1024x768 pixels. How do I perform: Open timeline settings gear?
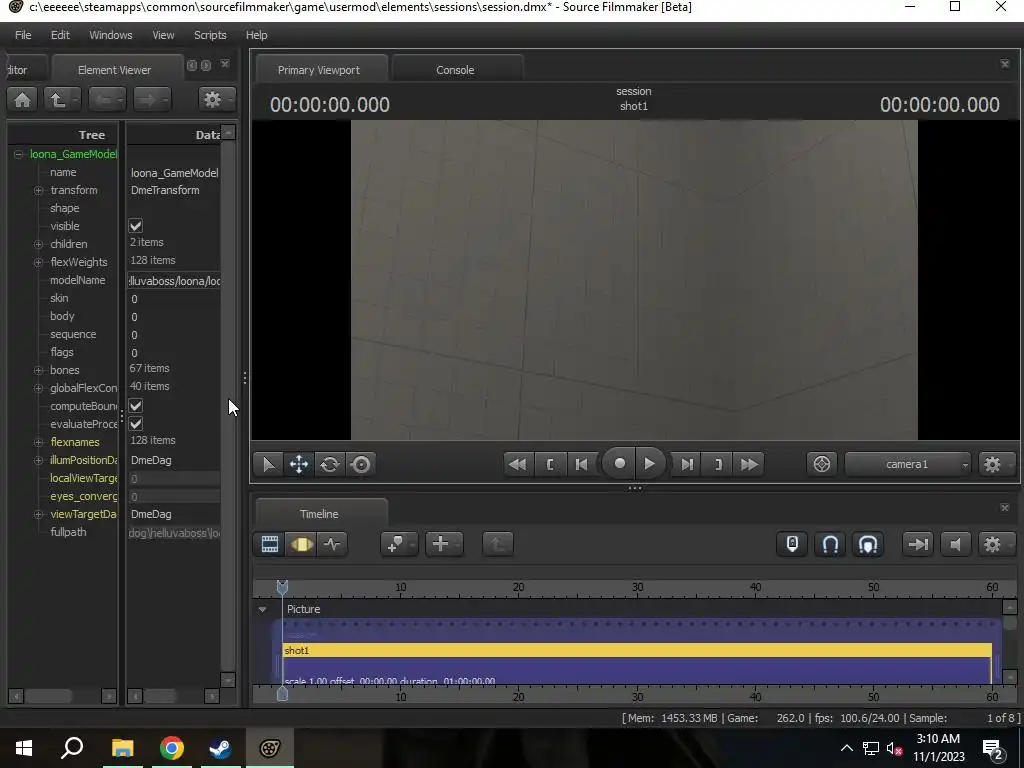coord(992,544)
